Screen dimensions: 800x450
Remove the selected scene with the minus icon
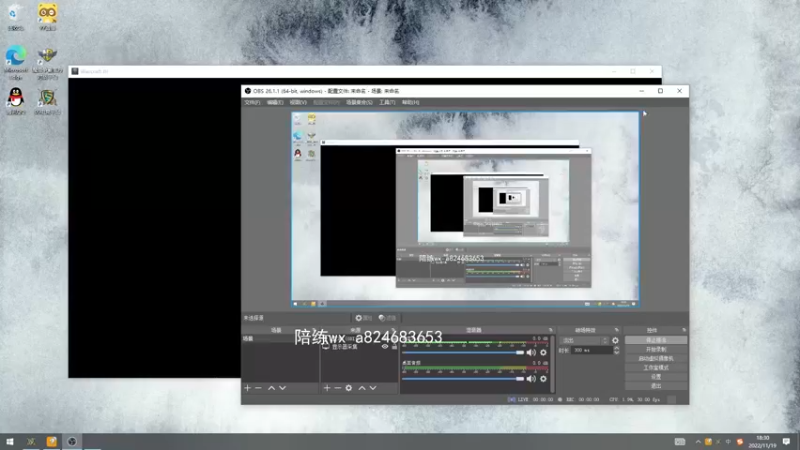(x=258, y=388)
